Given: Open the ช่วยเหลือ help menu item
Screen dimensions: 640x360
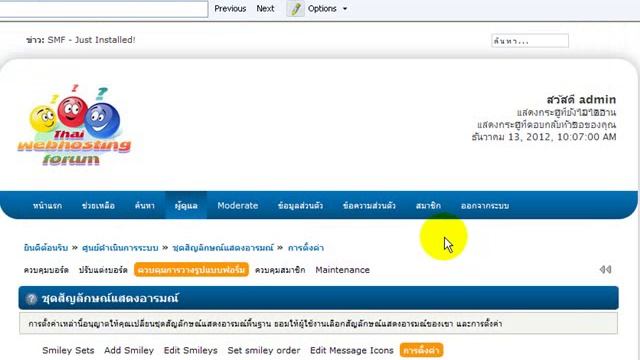Looking at the screenshot, I should tap(98, 206).
